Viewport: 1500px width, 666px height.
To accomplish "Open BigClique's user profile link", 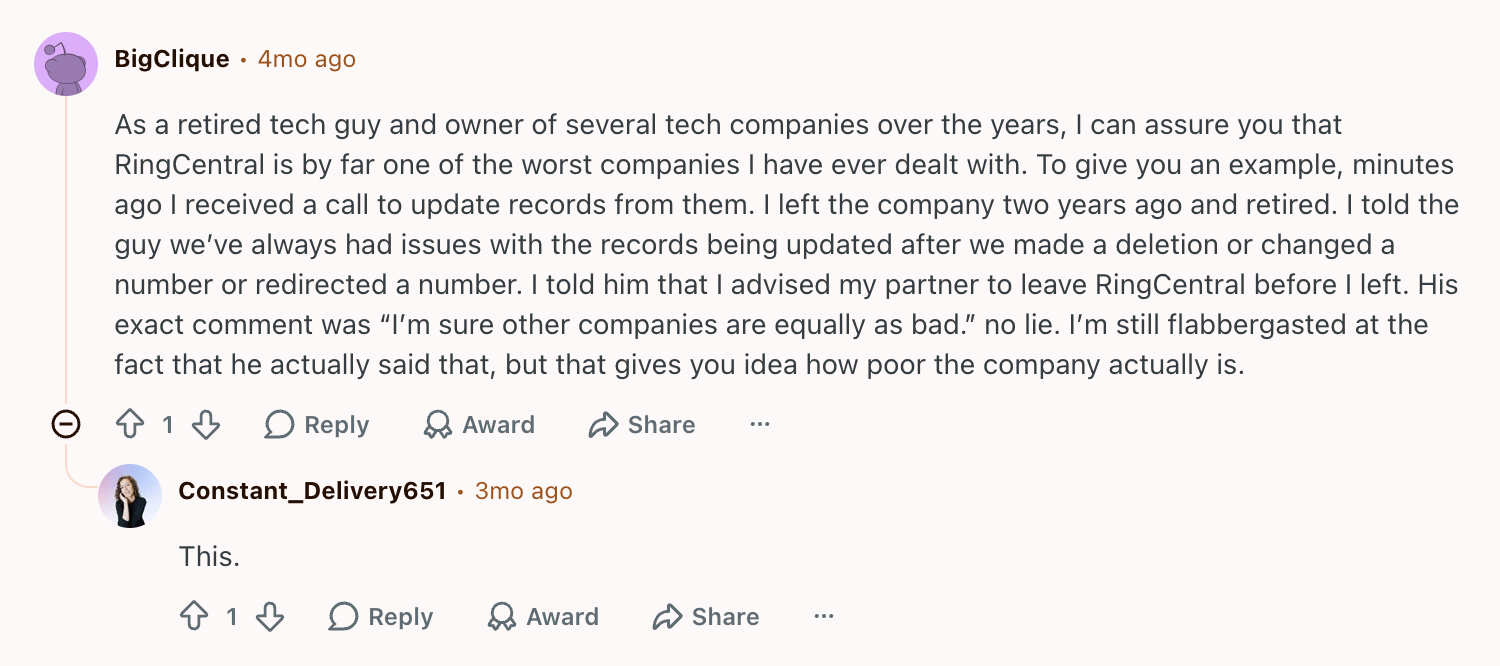I will (172, 59).
